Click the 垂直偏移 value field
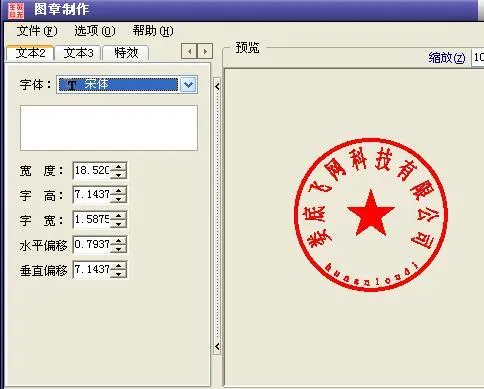 pyautogui.click(x=92, y=269)
